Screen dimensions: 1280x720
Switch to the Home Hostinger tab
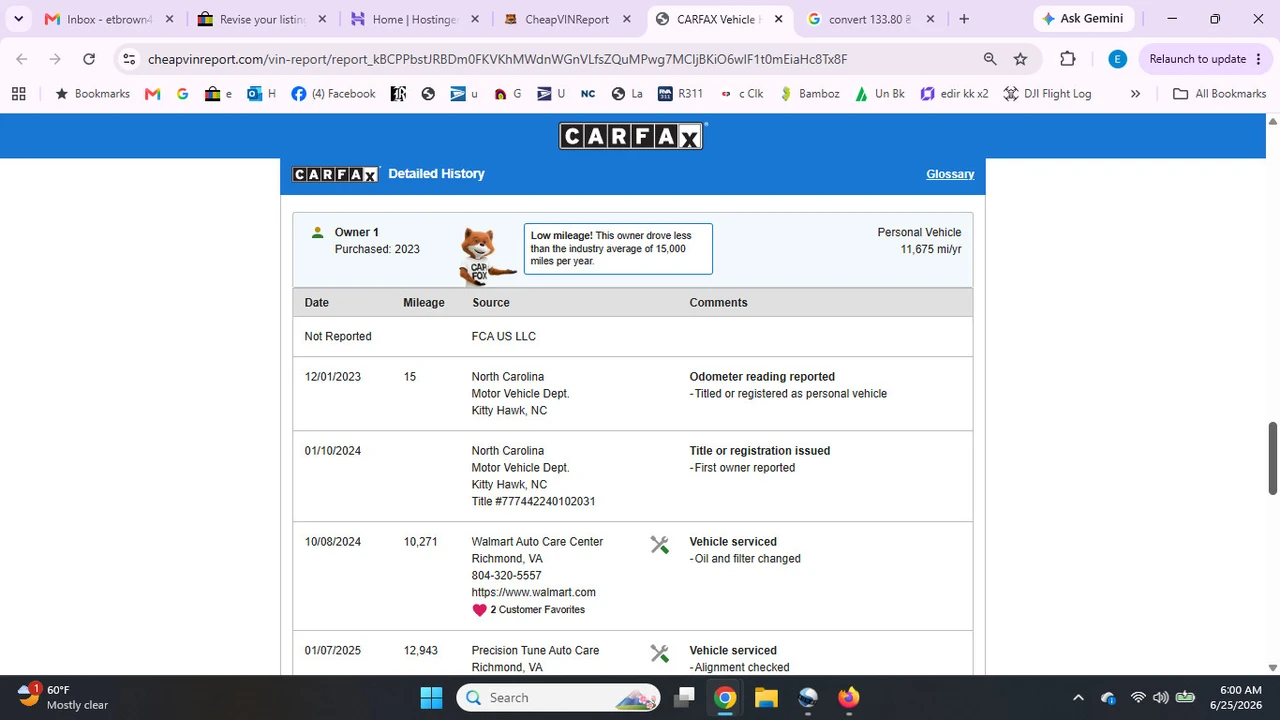[x=416, y=19]
